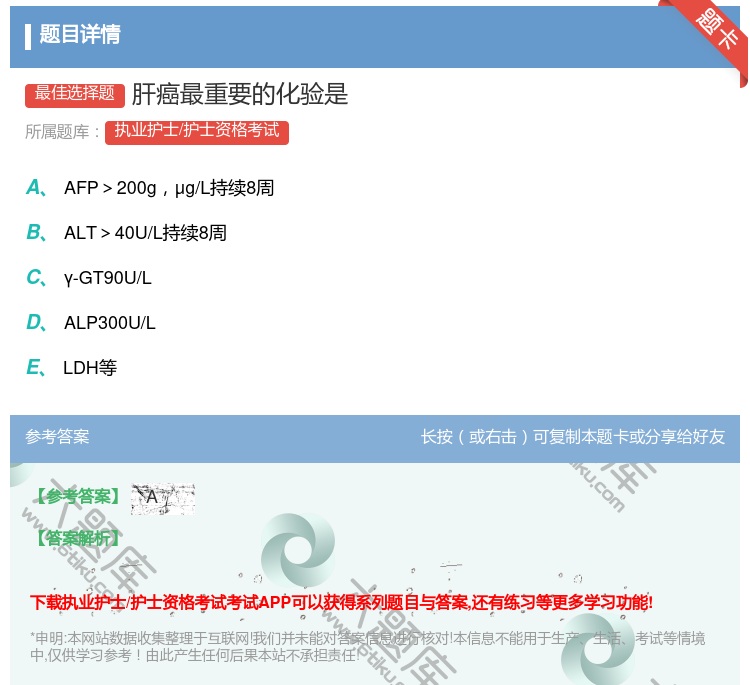Screen dimensions: 750x685
Task: Select option A: AFP > 200g μg/L持续8周
Action: 150,188
